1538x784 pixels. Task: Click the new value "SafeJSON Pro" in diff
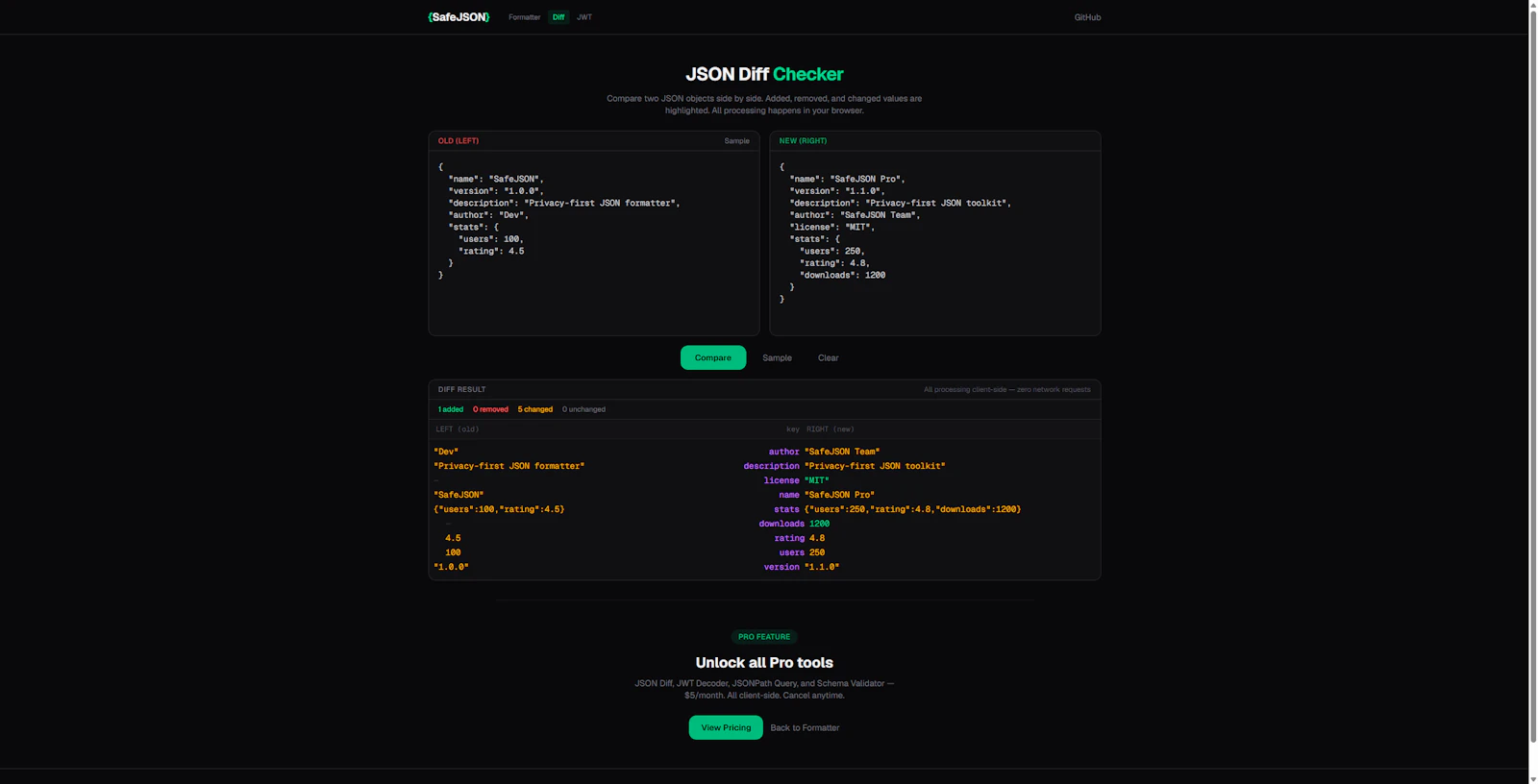click(x=839, y=495)
